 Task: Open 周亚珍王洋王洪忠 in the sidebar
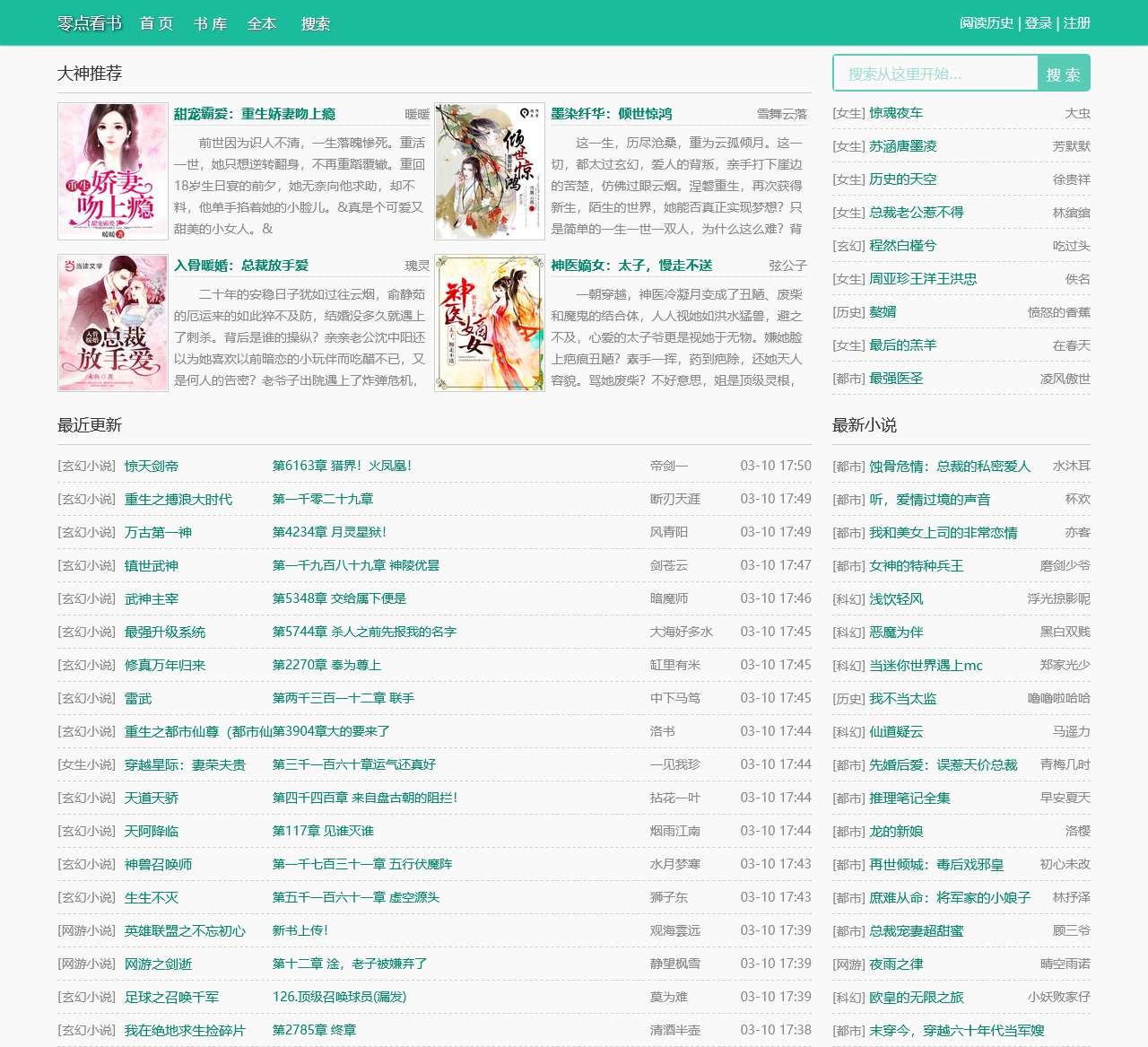tap(923, 279)
